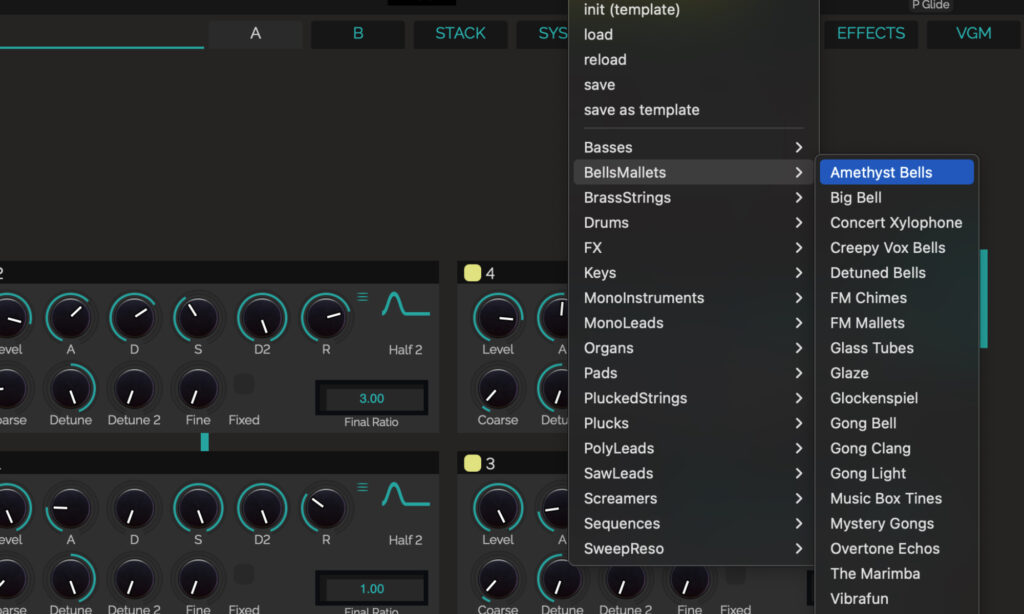Expand the FX preset category

[x=693, y=248]
